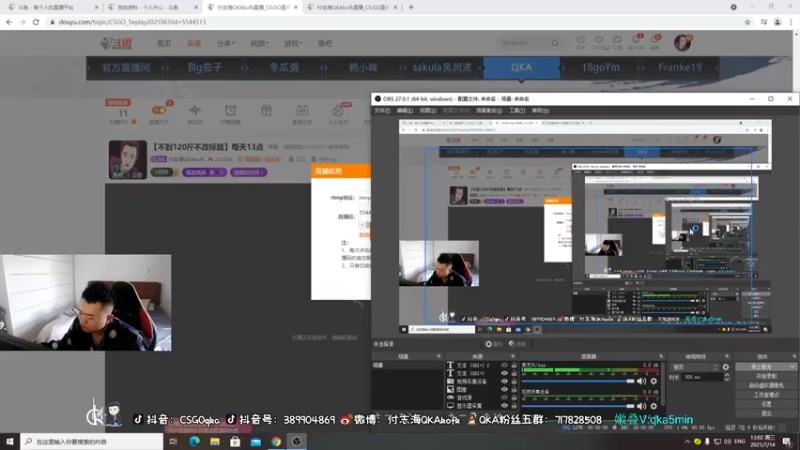This screenshot has height=450, width=800.
Task: Click the Douyu logo
Action: (x=116, y=43)
